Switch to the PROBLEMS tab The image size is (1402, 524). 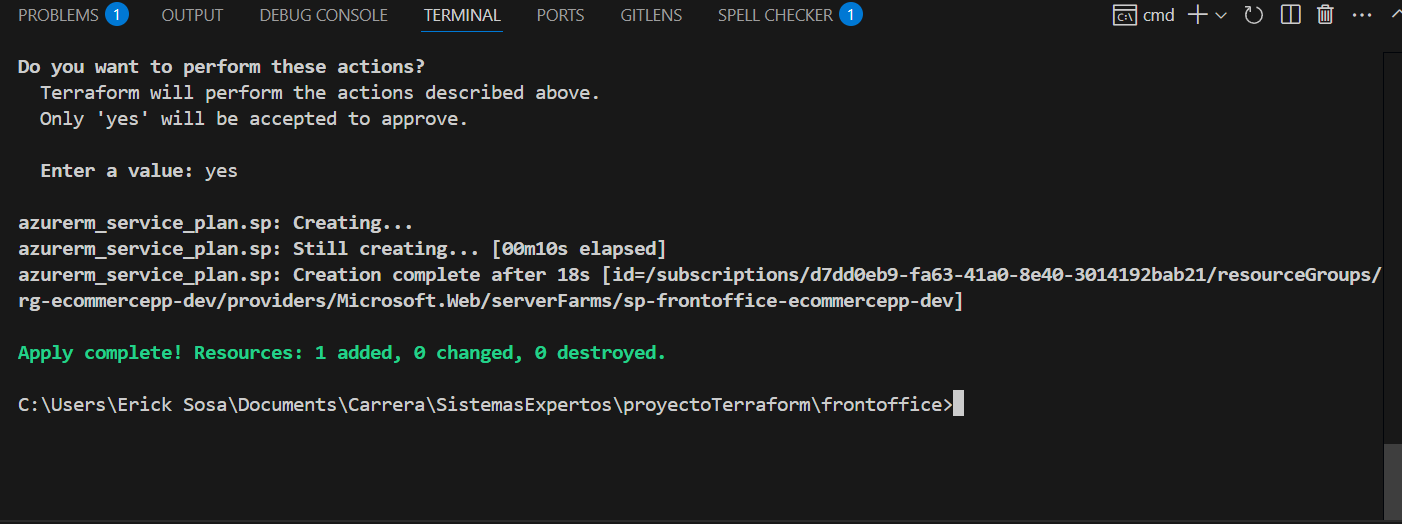58,15
